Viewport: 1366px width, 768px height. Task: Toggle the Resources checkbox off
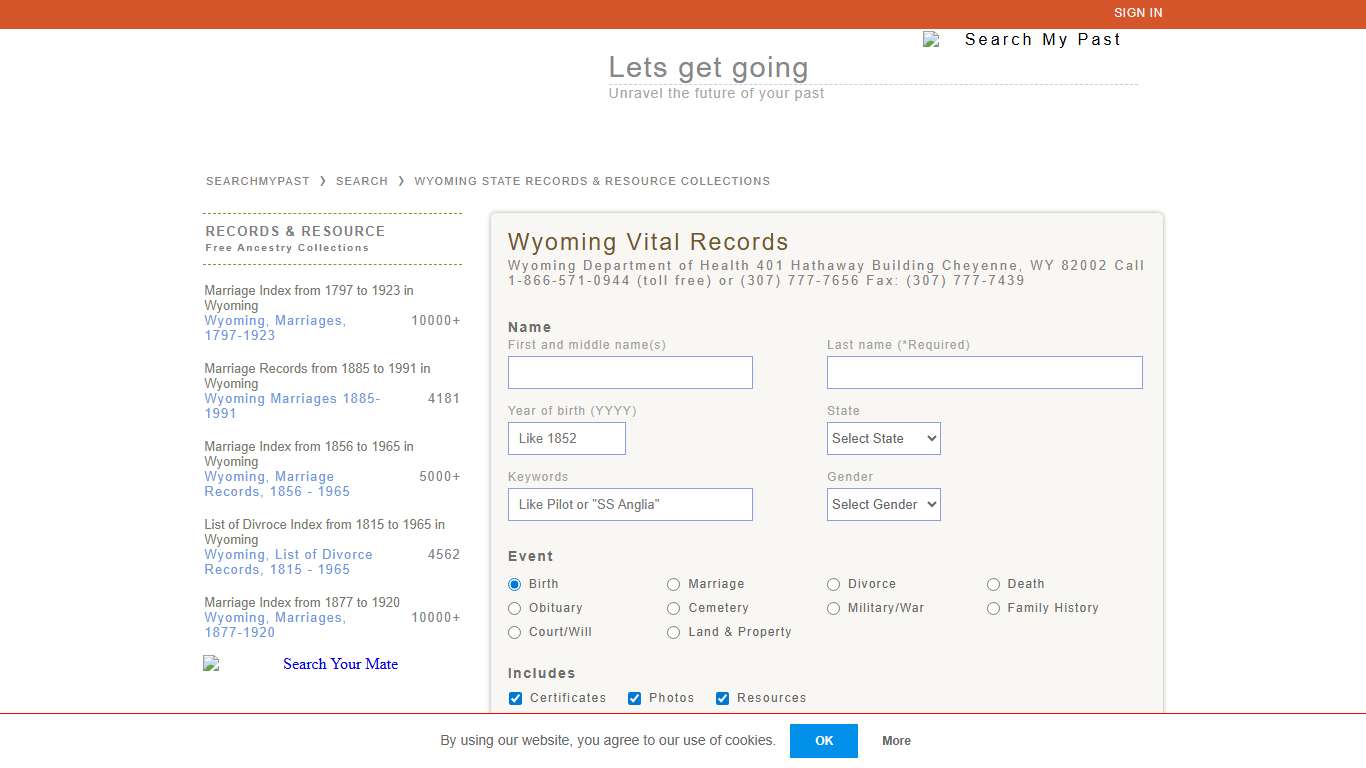[x=722, y=698]
